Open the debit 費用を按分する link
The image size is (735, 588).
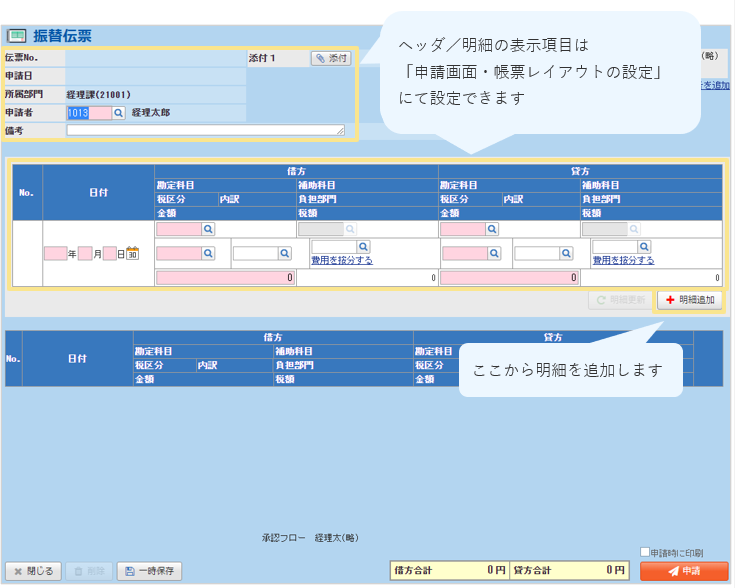[x=342, y=260]
